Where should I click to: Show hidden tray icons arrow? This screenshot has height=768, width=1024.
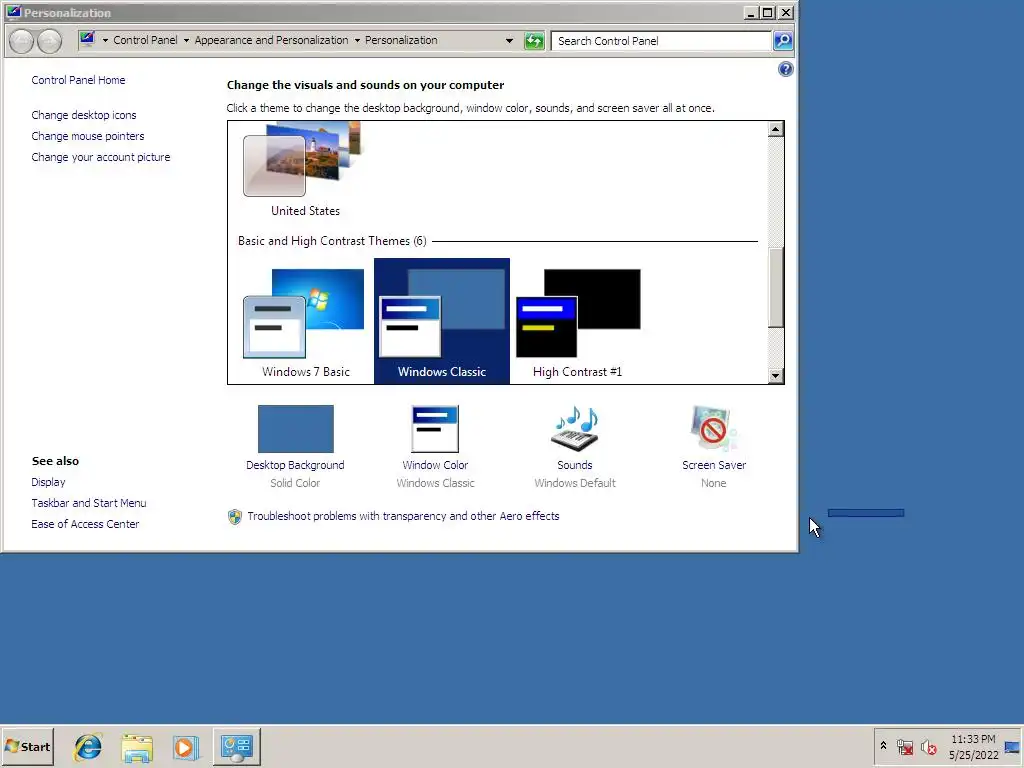884,746
